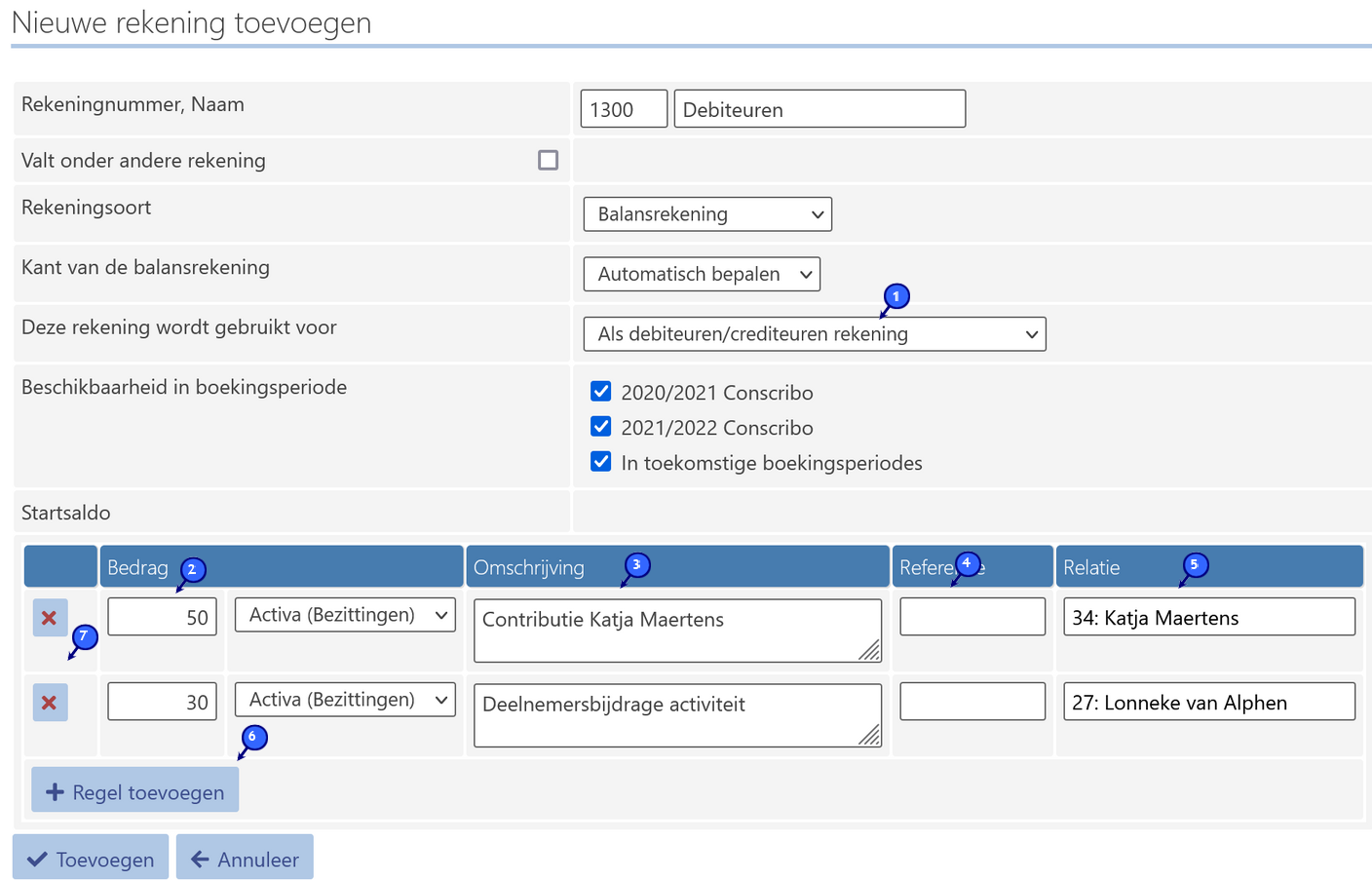The image size is (1372, 880).
Task: Delete the row with amount 30
Action: (x=50, y=703)
